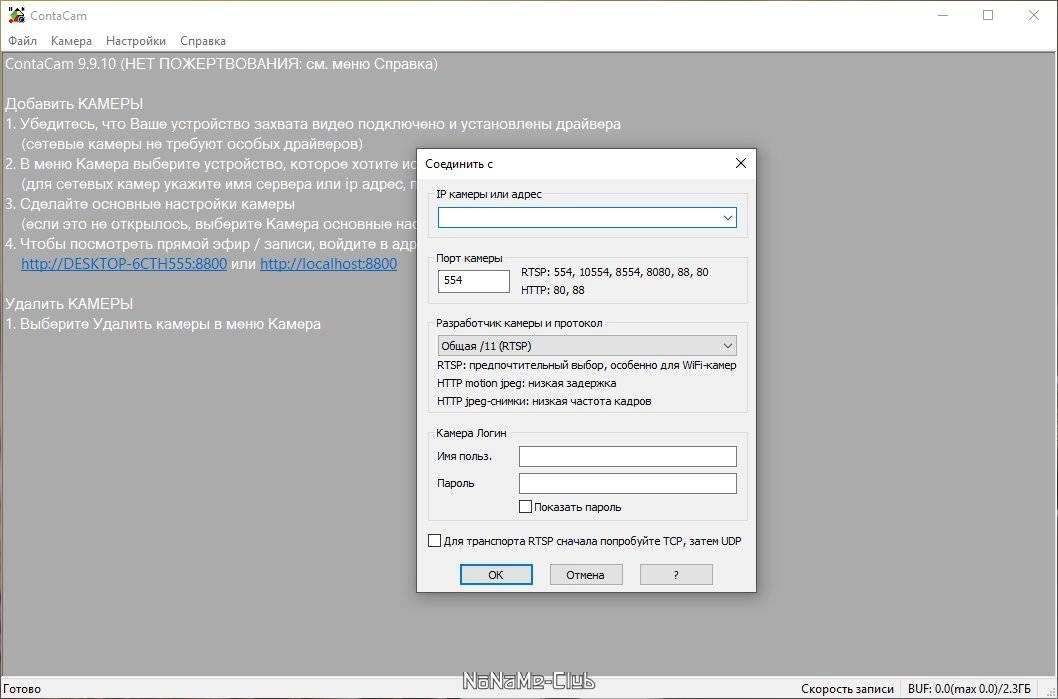Click the ContaCam app icon in title bar
This screenshot has height=699, width=1058.
click(x=16, y=15)
